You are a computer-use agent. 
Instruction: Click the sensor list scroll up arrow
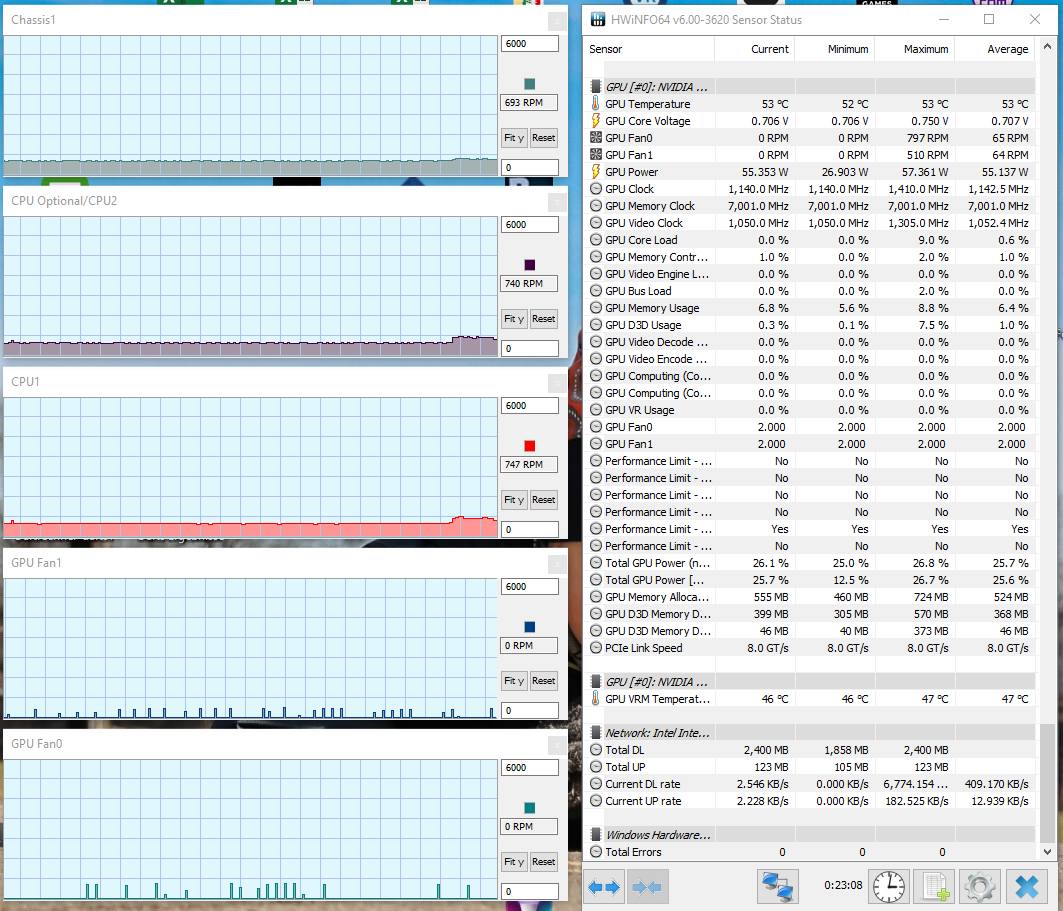(x=1047, y=47)
